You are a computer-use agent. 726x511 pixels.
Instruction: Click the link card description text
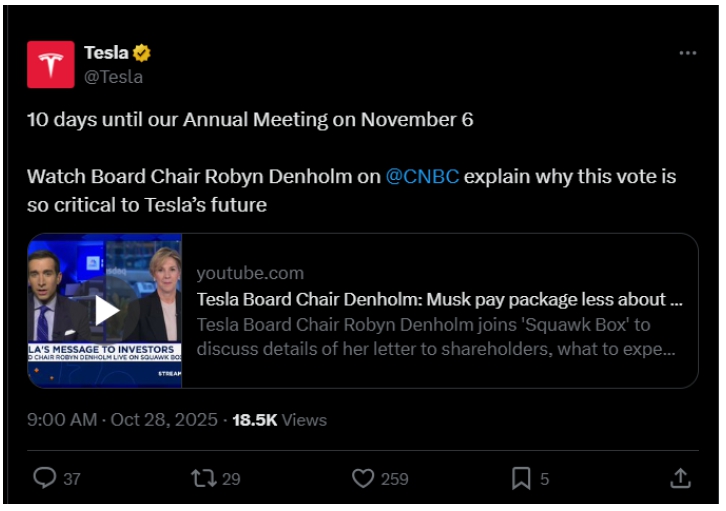pyautogui.click(x=436, y=337)
